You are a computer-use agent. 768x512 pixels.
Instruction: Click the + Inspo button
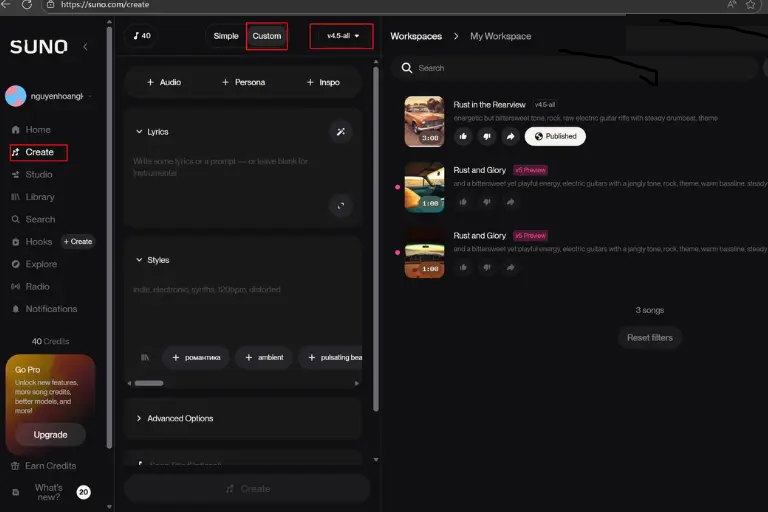323,82
